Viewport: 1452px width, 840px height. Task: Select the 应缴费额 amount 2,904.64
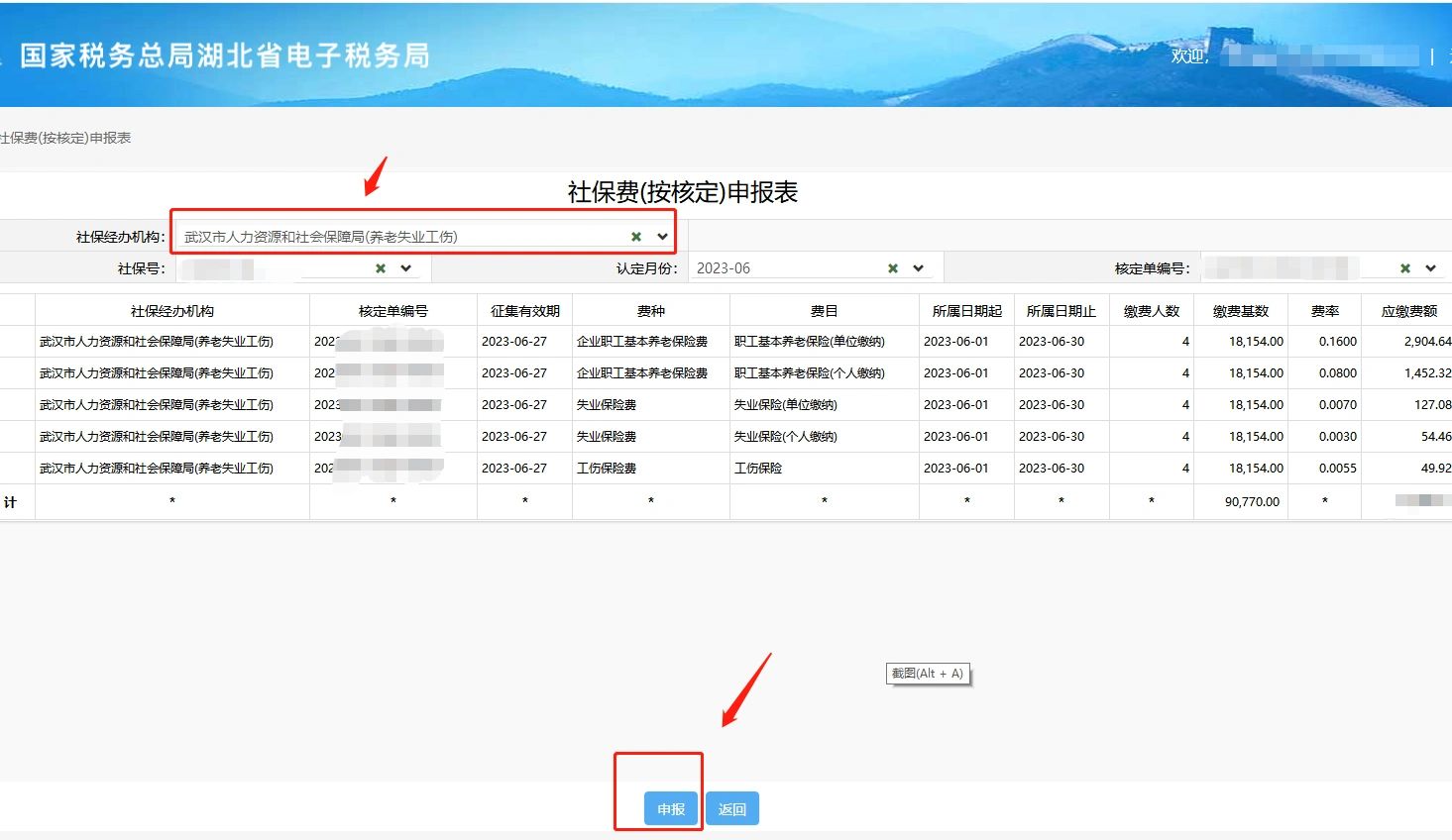[x=1427, y=342]
